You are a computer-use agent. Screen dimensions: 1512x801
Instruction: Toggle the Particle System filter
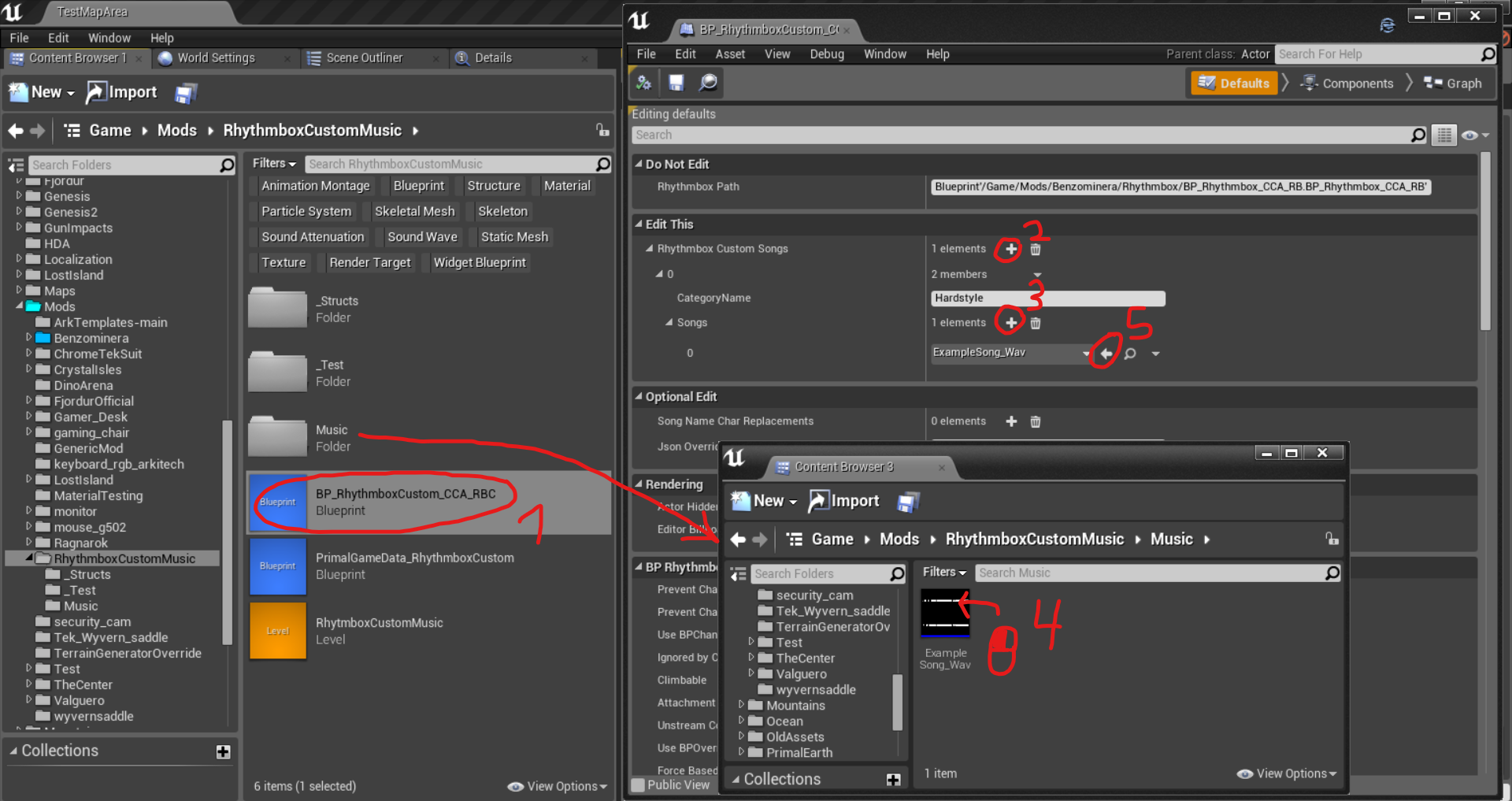click(x=306, y=211)
